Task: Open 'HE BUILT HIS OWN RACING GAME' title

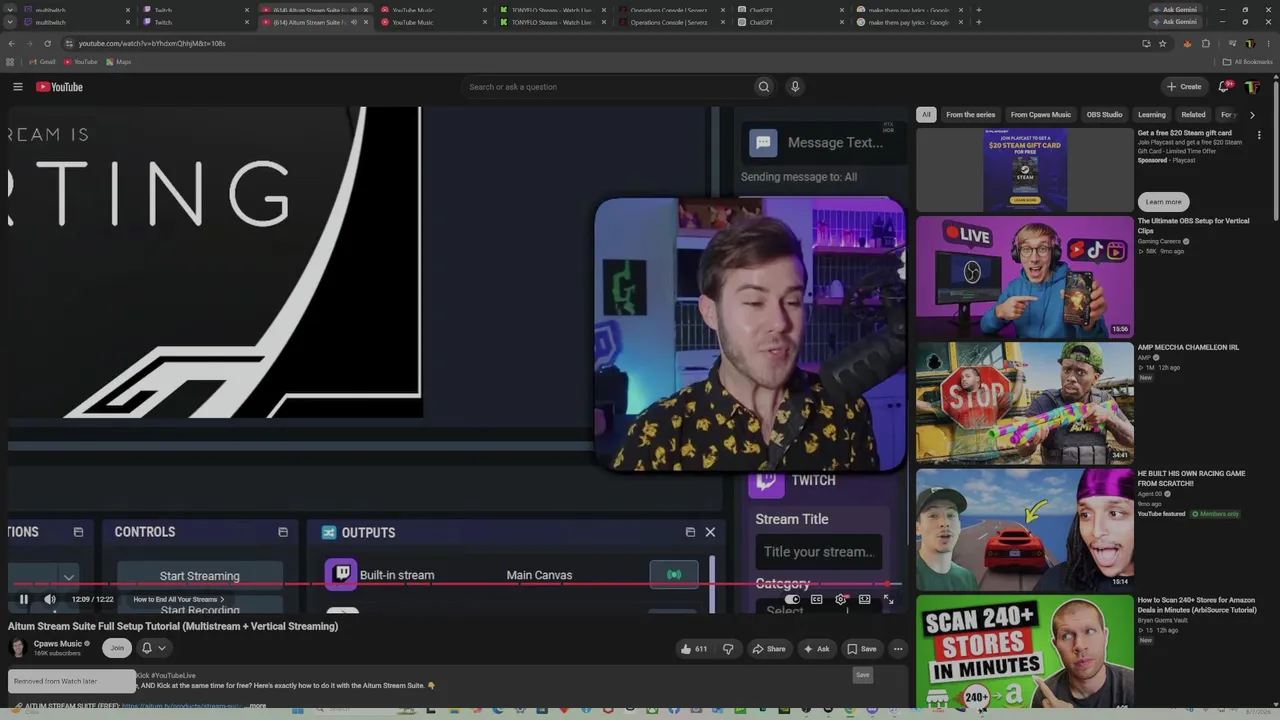Action: pyautogui.click(x=1191, y=478)
